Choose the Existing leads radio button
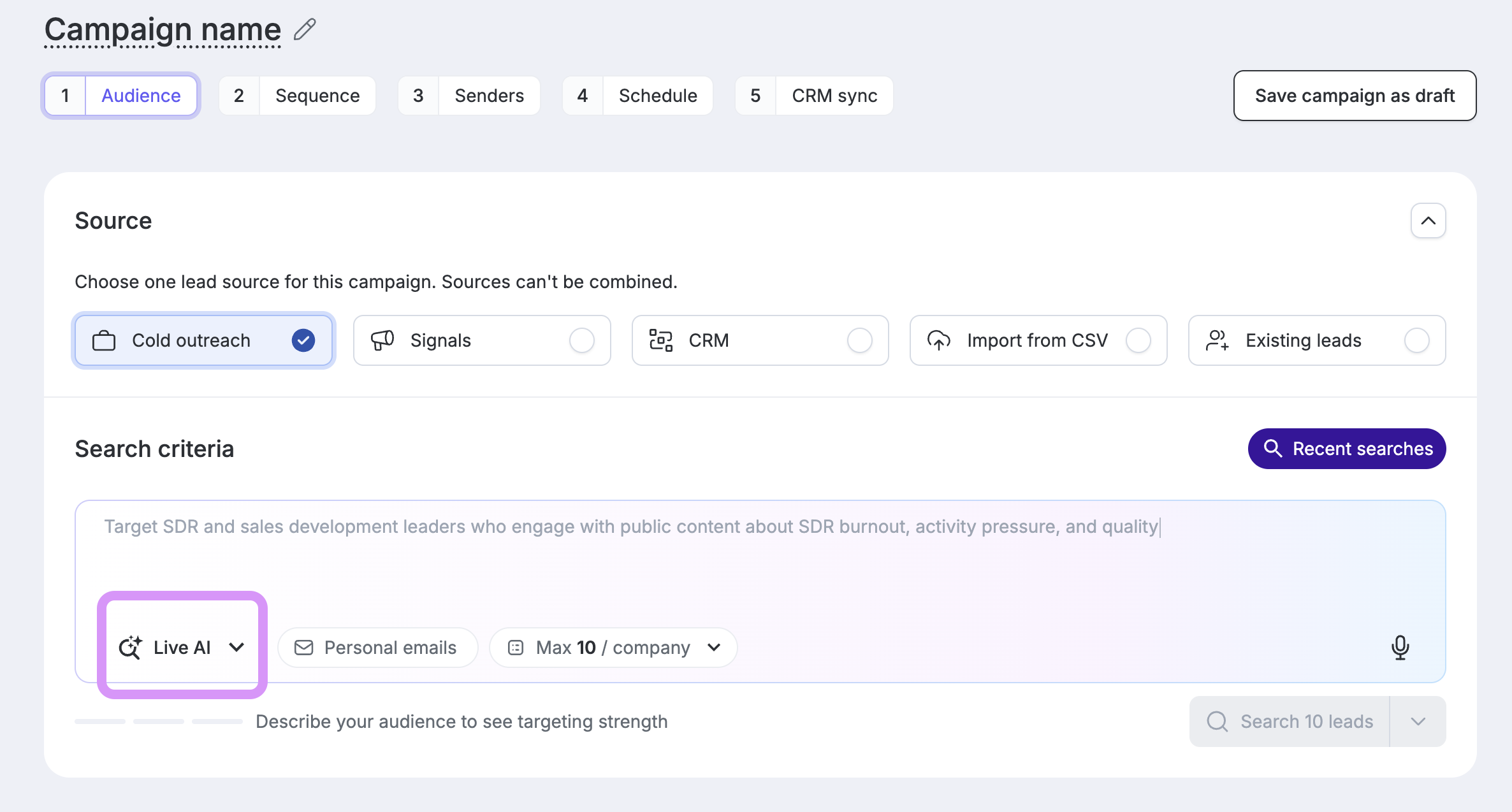Image resolution: width=1512 pixels, height=812 pixels. [x=1417, y=340]
